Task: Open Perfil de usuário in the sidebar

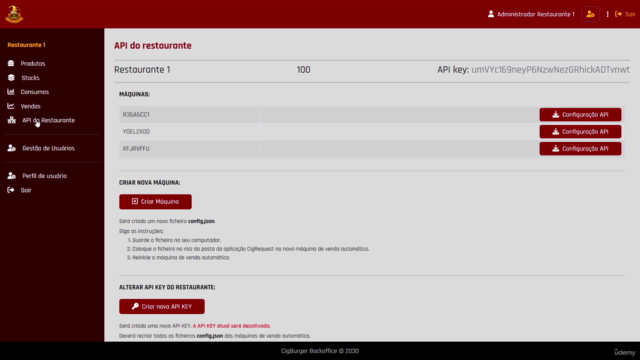Action: pyautogui.click(x=44, y=176)
